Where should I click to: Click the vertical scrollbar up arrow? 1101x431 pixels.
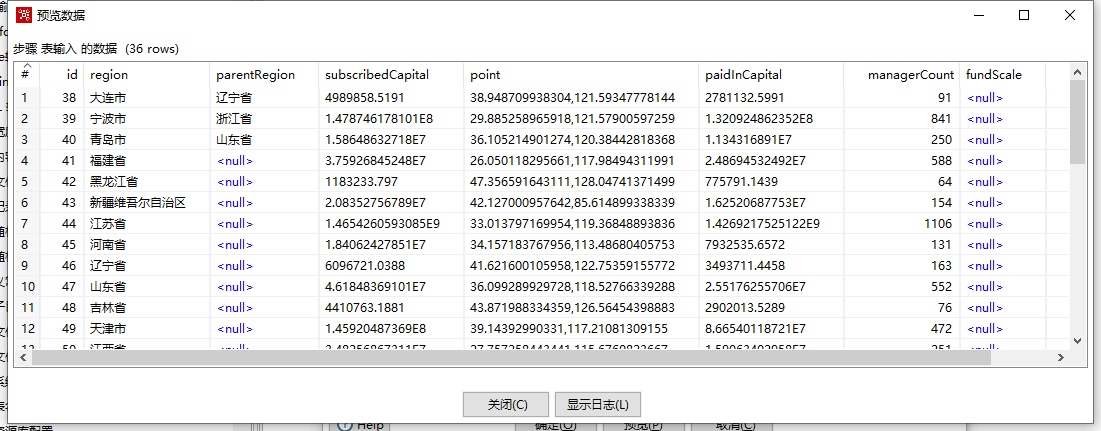1077,71
